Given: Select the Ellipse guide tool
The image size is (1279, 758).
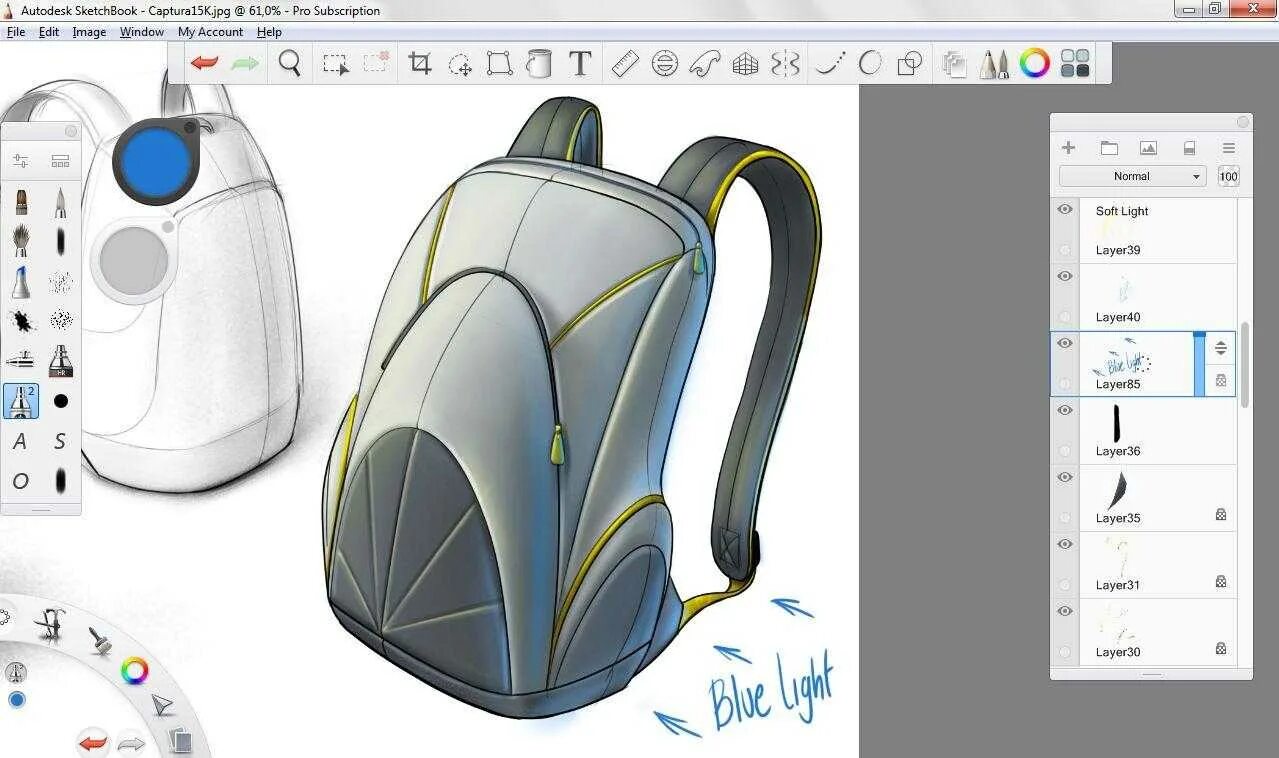Looking at the screenshot, I should tap(664, 64).
